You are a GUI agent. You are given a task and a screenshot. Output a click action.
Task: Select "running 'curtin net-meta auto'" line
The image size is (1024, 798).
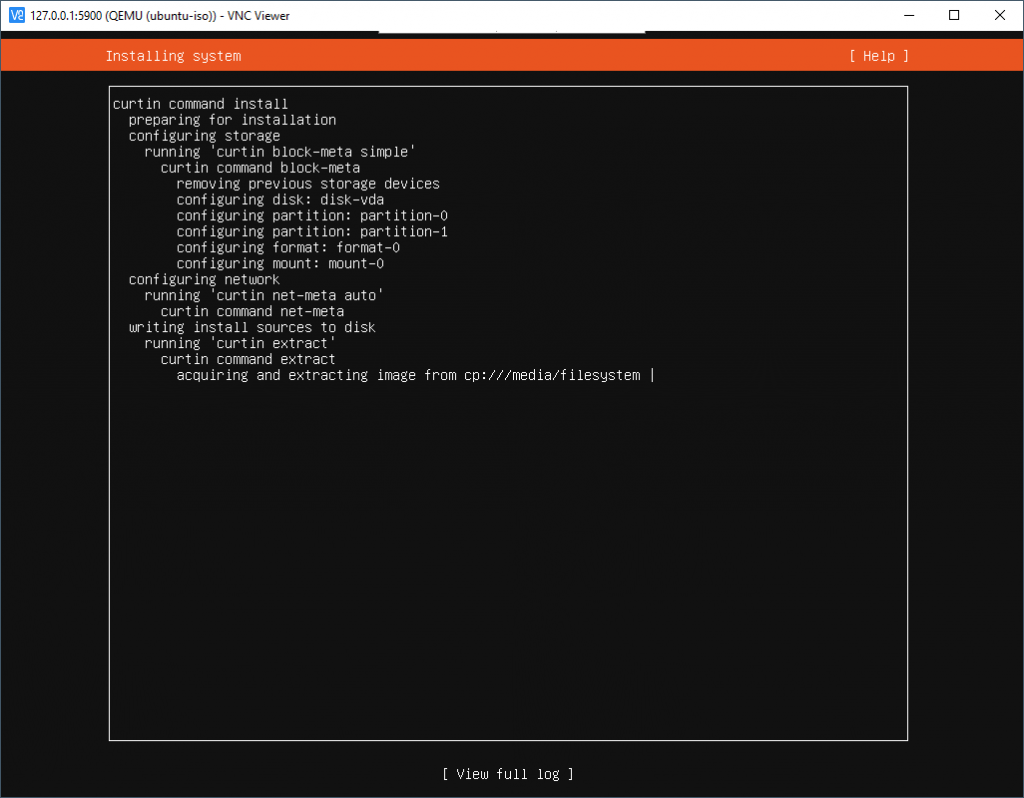(x=263, y=296)
